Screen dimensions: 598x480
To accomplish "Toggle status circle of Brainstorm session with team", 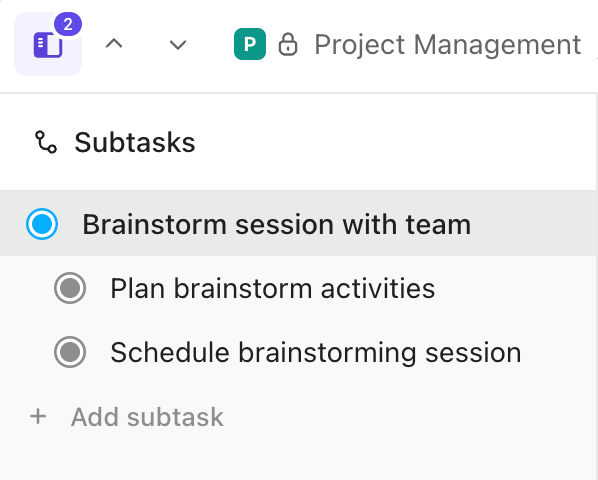I will click(x=42, y=224).
